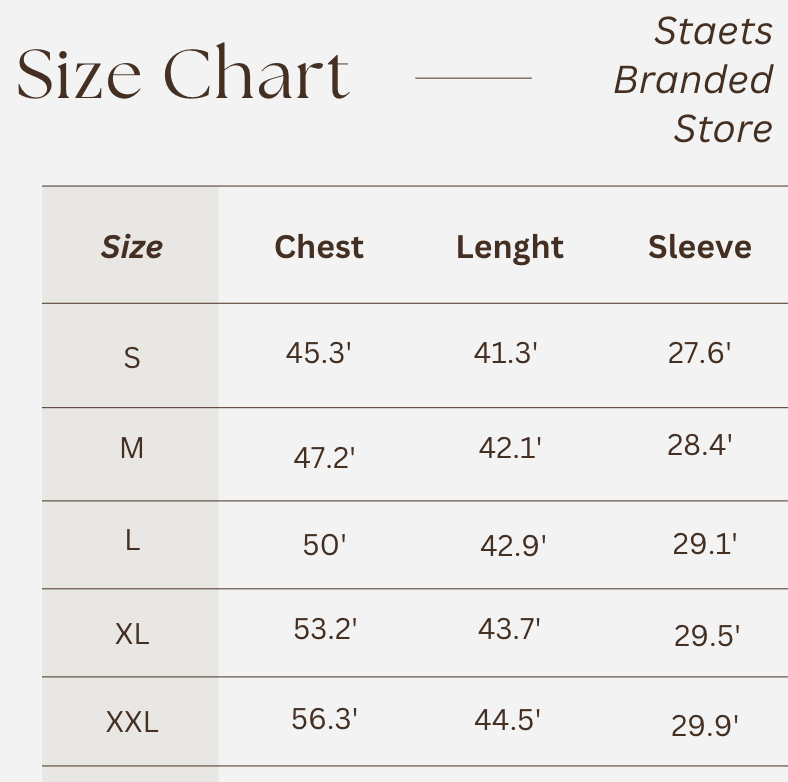Select the M size row label
The height and width of the screenshot is (782, 788).
(132, 449)
